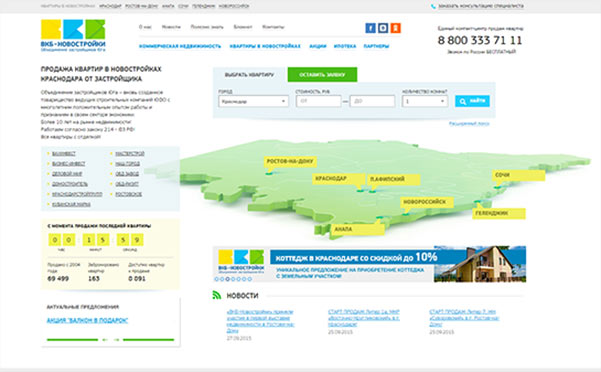Open the О нас page link
The height and width of the screenshot is (372, 601).
(145, 27)
